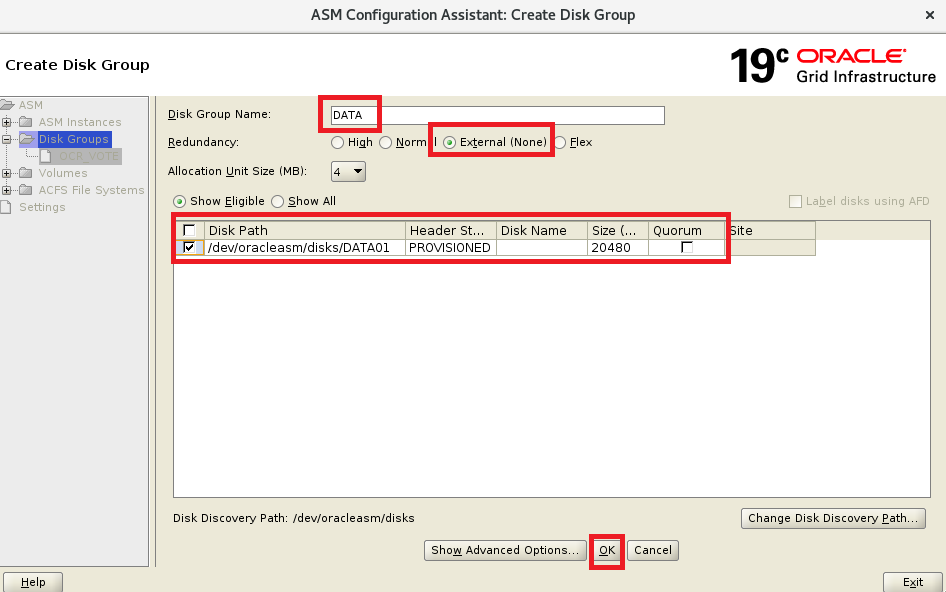Click the Quorum column header
This screenshot has height=592, width=946.
pos(687,231)
